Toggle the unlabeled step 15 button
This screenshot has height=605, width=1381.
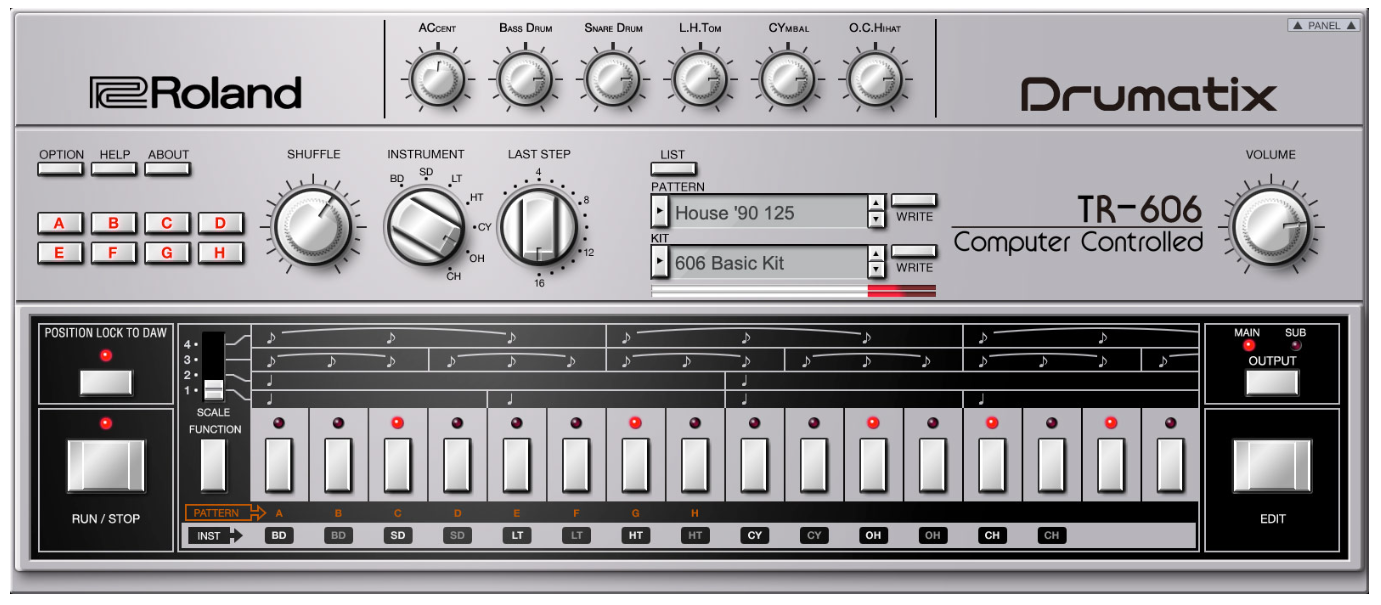[1111, 464]
